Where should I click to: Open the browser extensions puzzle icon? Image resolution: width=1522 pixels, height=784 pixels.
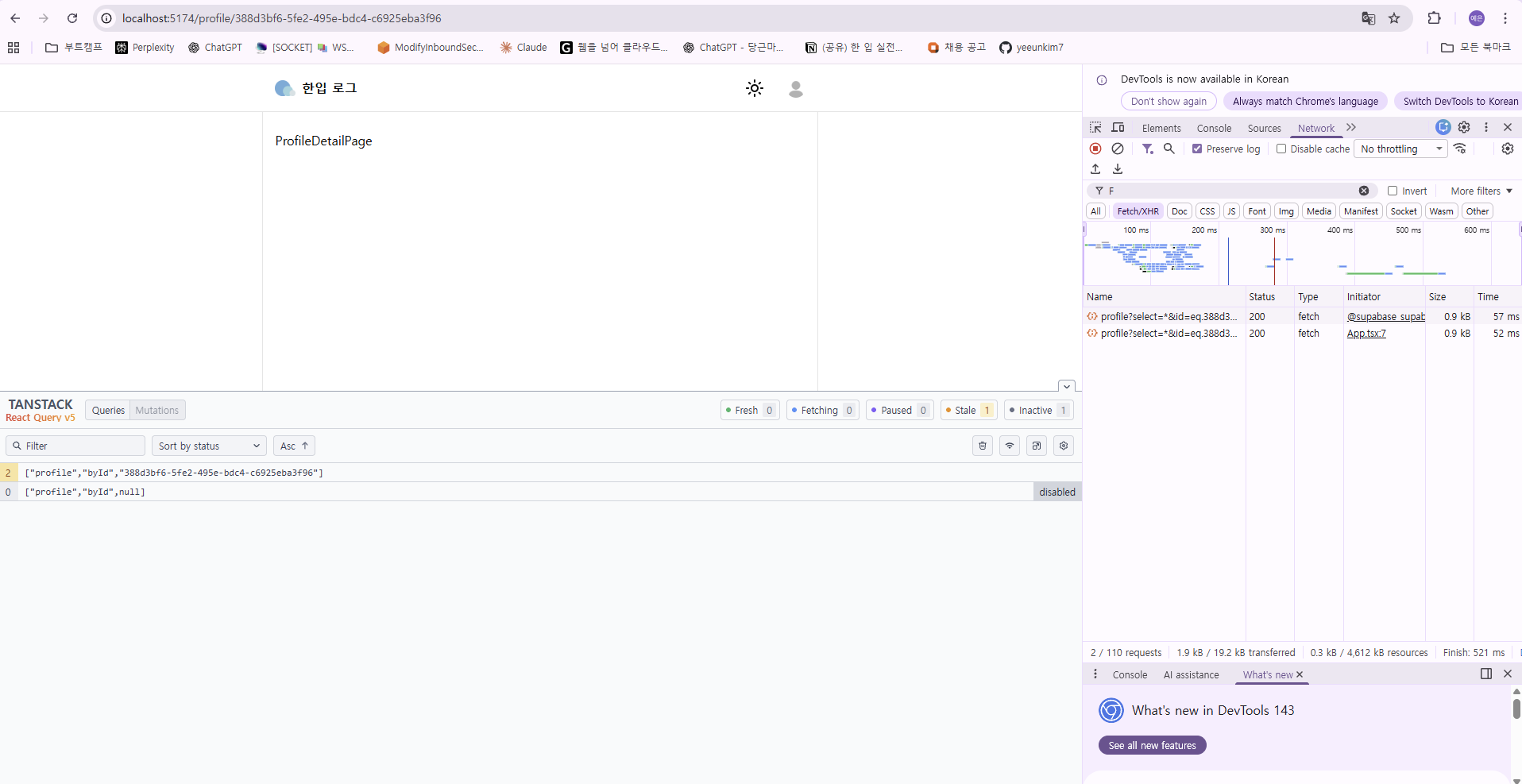pos(1434,18)
